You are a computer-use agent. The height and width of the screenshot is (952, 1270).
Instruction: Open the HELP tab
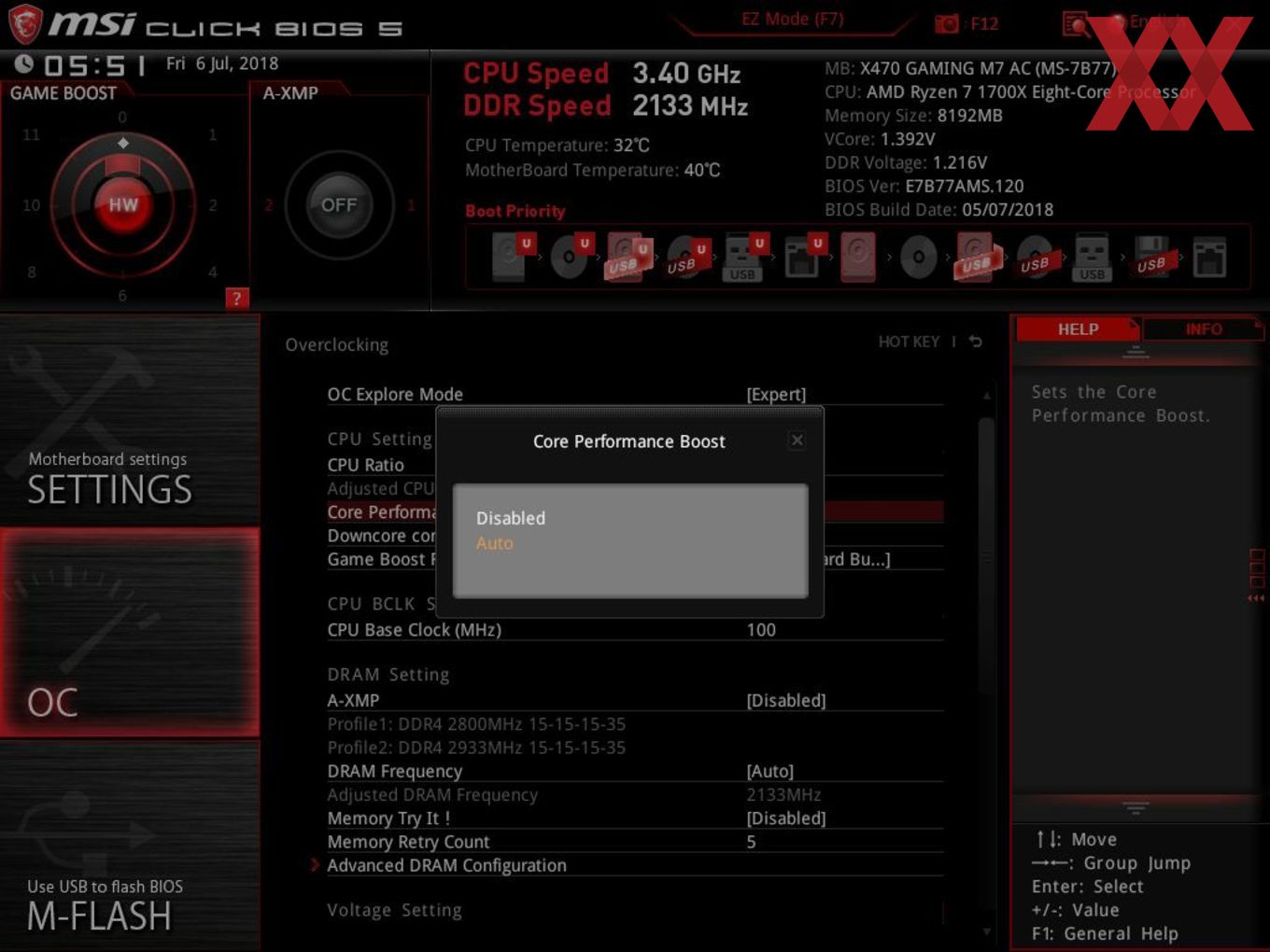(1078, 329)
